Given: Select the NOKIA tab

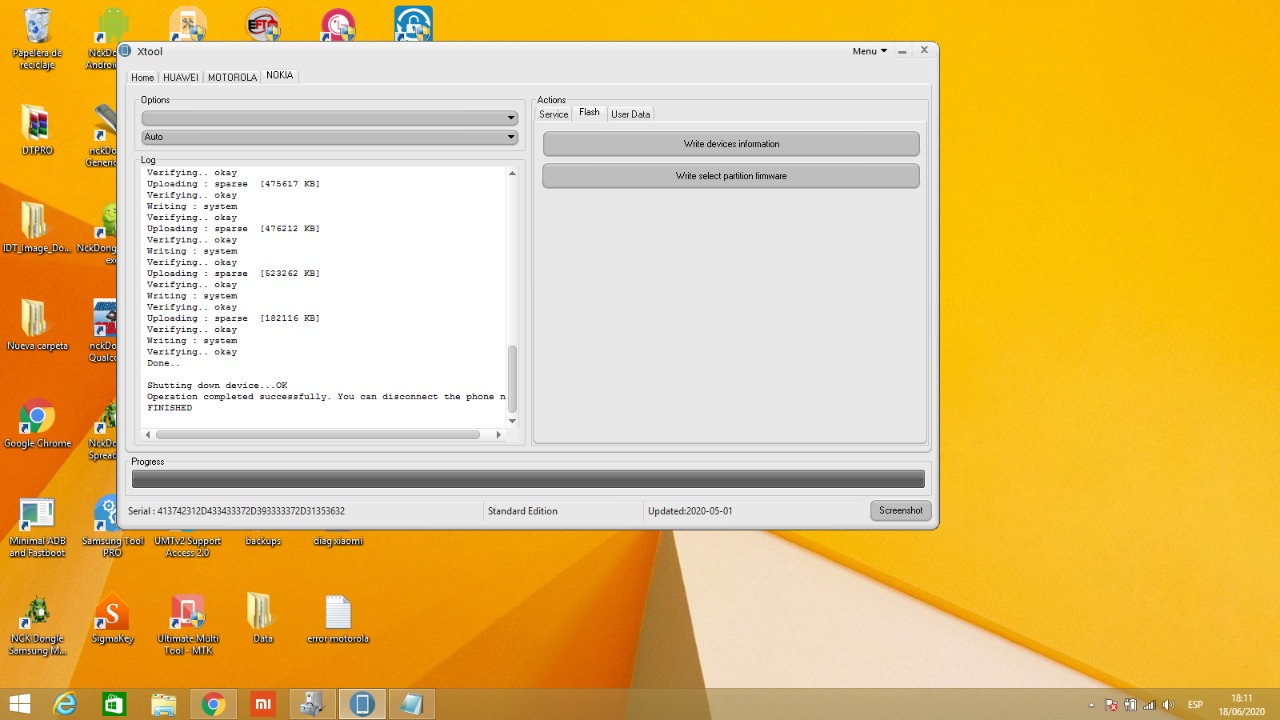Looking at the screenshot, I should [280, 76].
